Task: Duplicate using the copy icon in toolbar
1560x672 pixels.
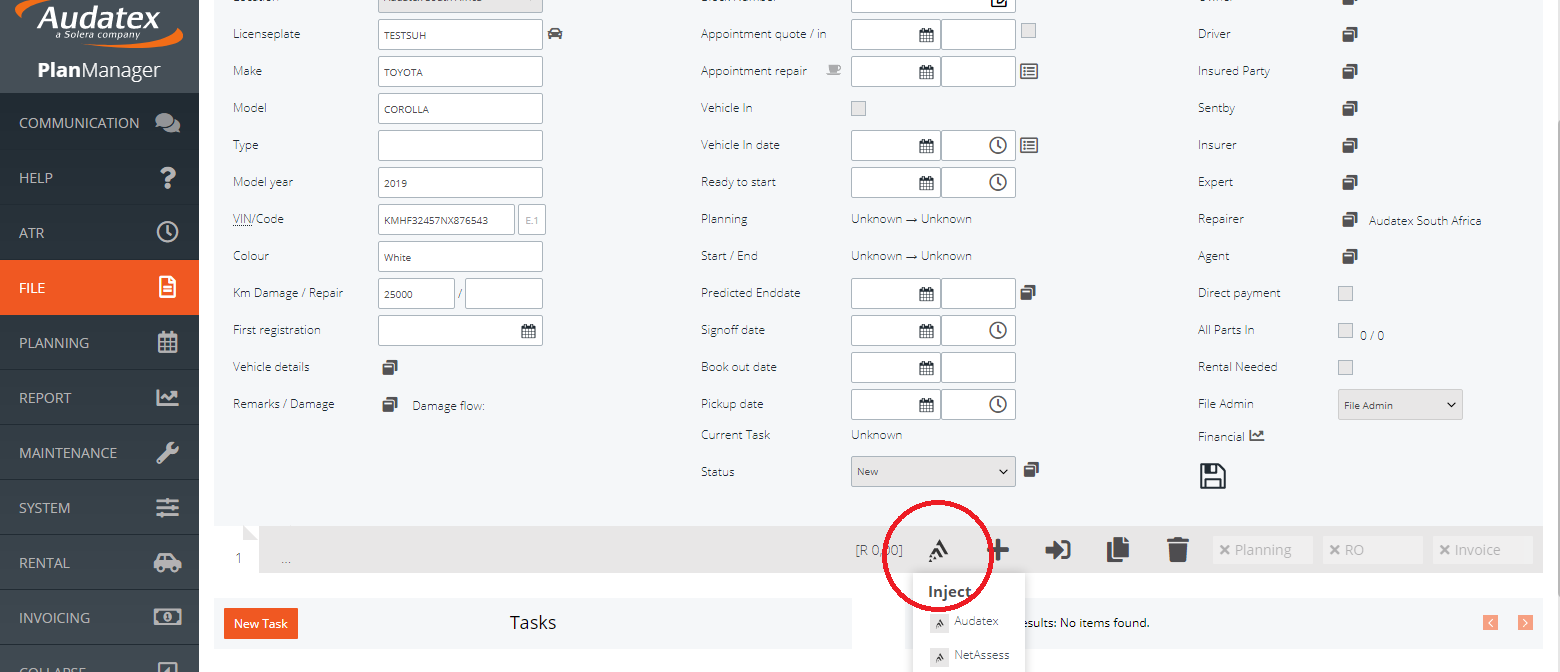Action: (1118, 549)
